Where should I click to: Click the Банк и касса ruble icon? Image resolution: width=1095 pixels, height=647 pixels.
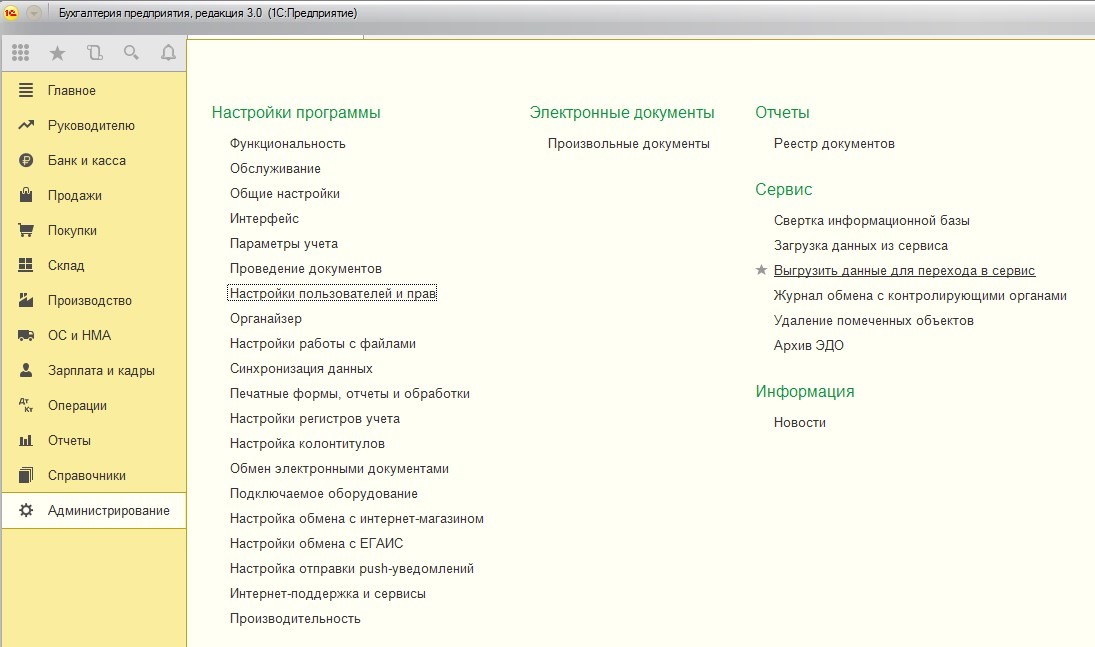pos(26,160)
